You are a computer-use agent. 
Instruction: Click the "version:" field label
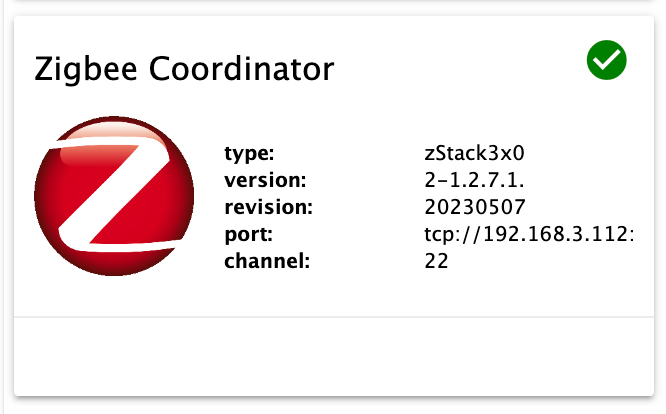tap(264, 181)
